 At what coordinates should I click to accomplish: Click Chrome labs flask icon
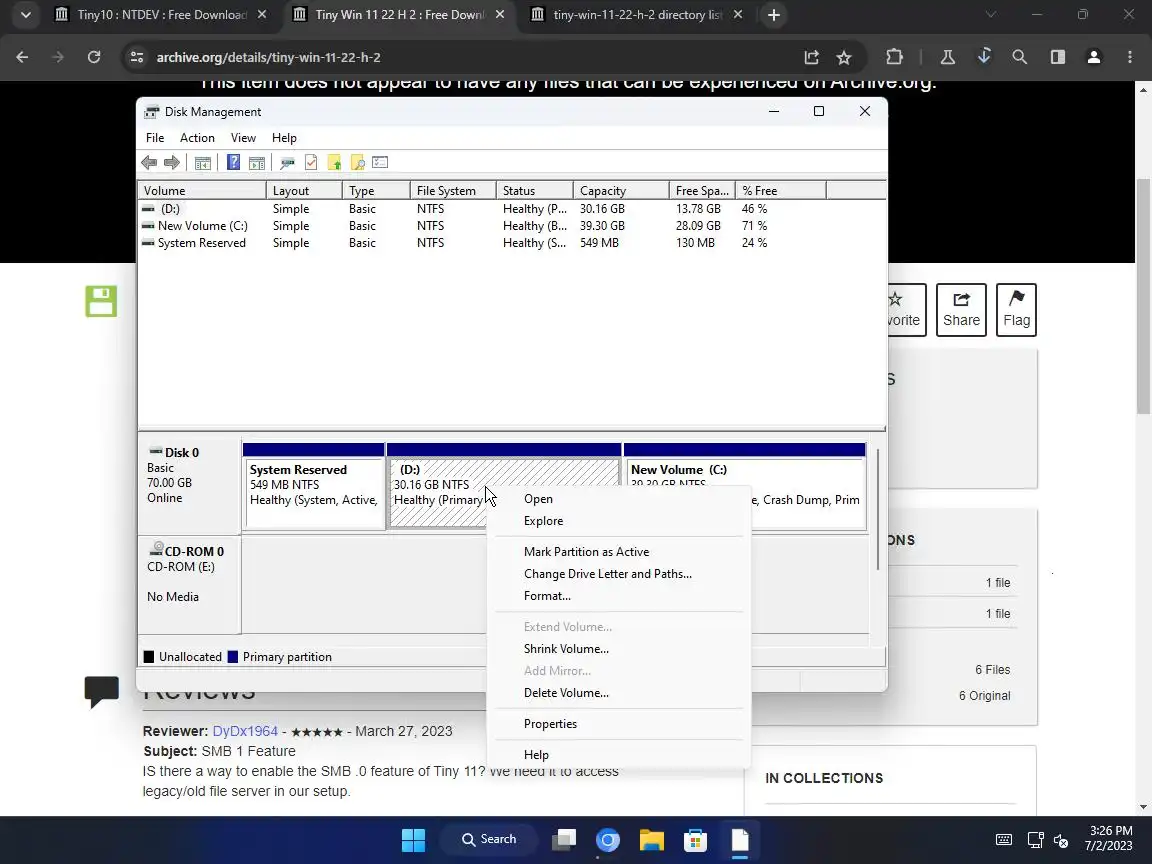point(948,57)
